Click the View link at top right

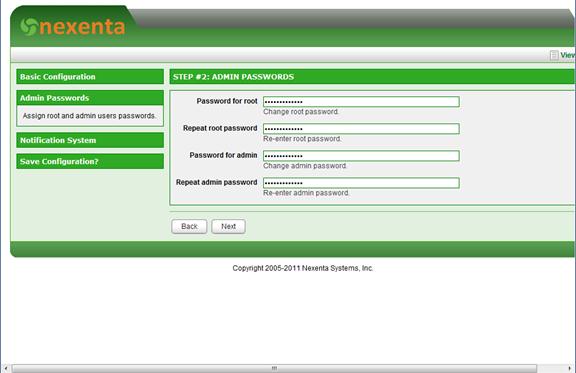click(x=568, y=55)
